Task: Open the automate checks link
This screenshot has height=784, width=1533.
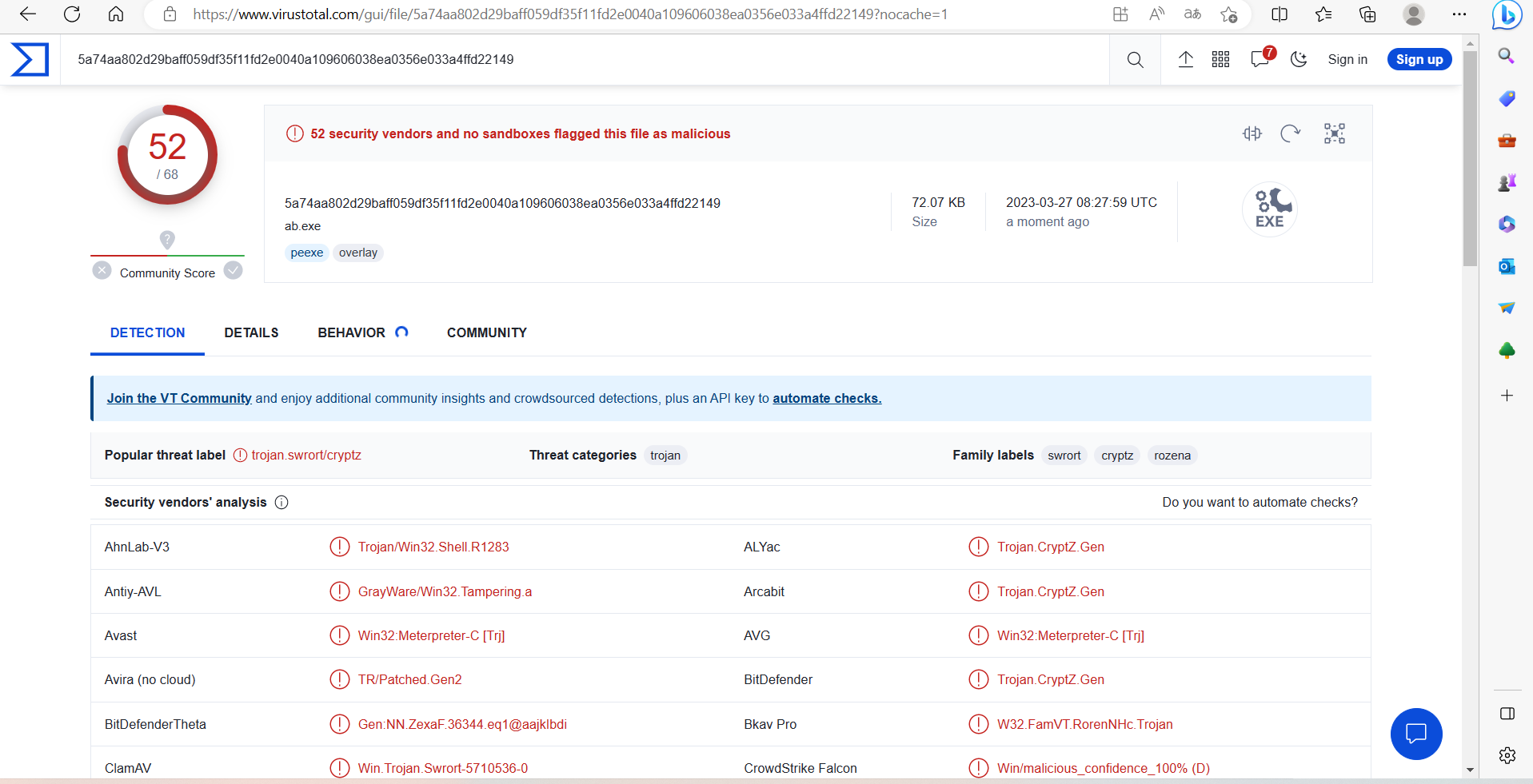Action: (x=827, y=398)
